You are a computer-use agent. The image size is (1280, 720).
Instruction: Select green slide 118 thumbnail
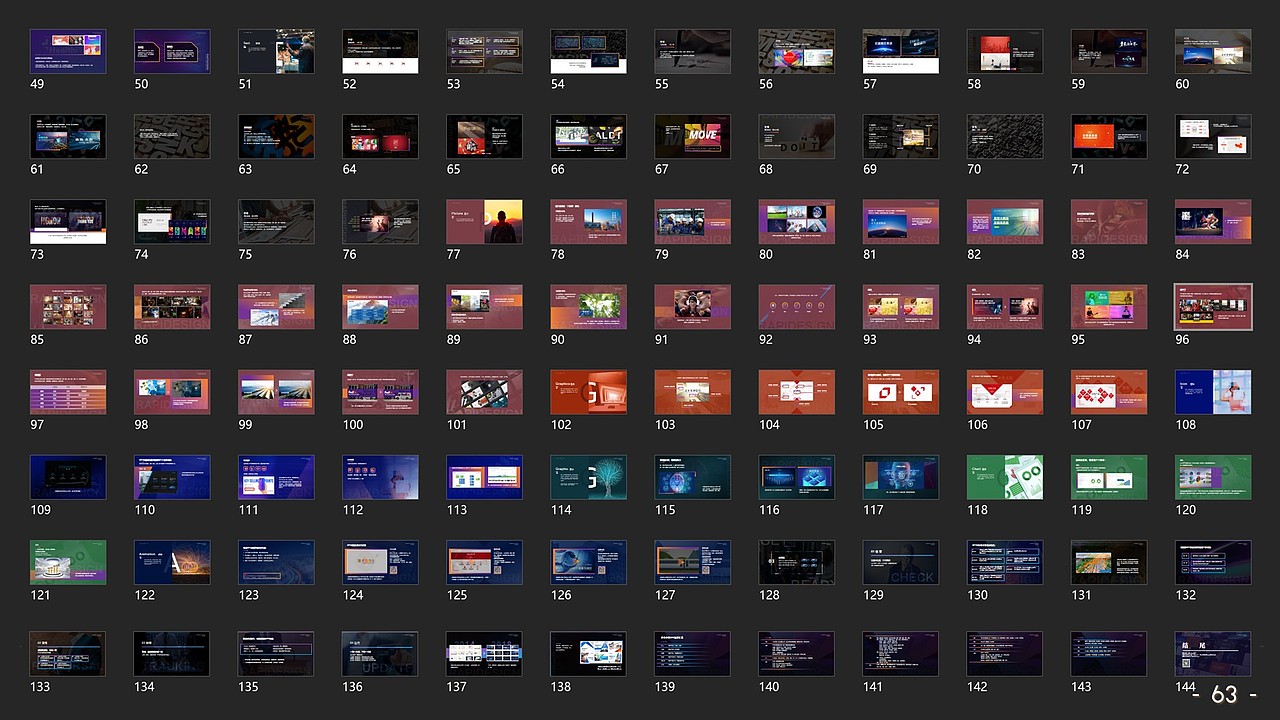1004,477
